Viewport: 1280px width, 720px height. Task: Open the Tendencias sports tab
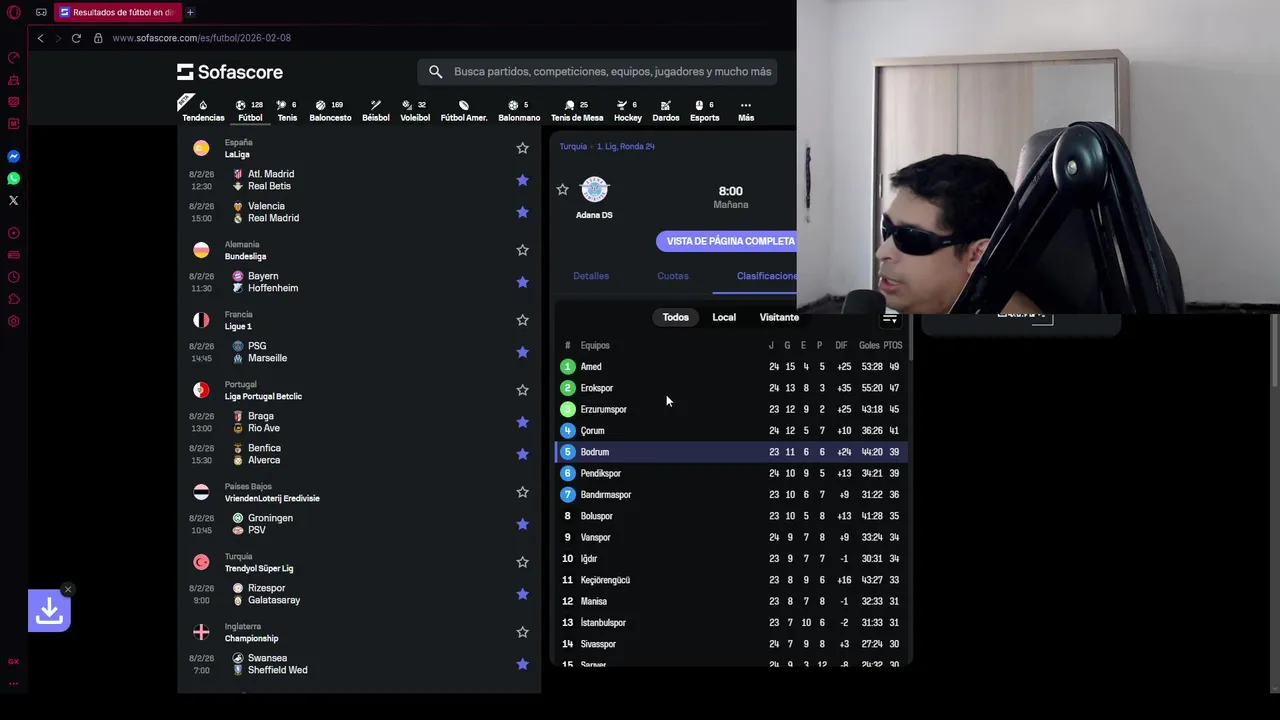[203, 110]
